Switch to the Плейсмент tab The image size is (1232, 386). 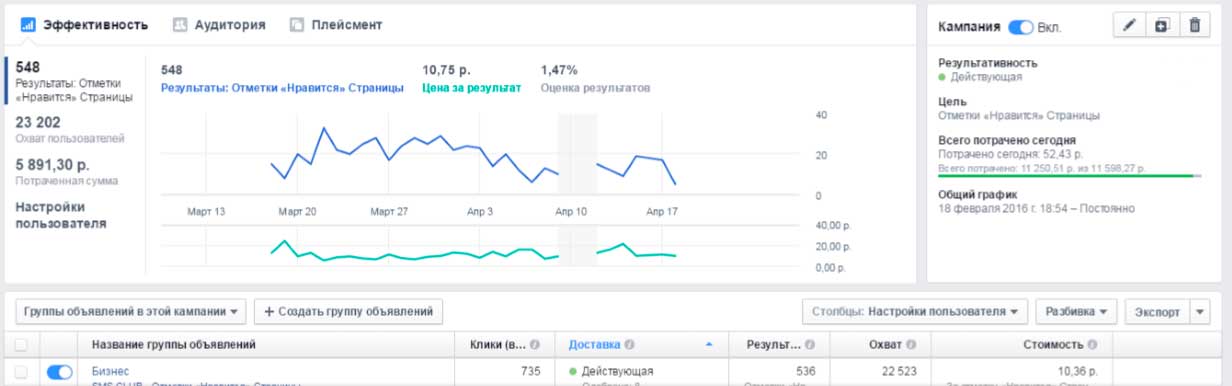coord(335,24)
